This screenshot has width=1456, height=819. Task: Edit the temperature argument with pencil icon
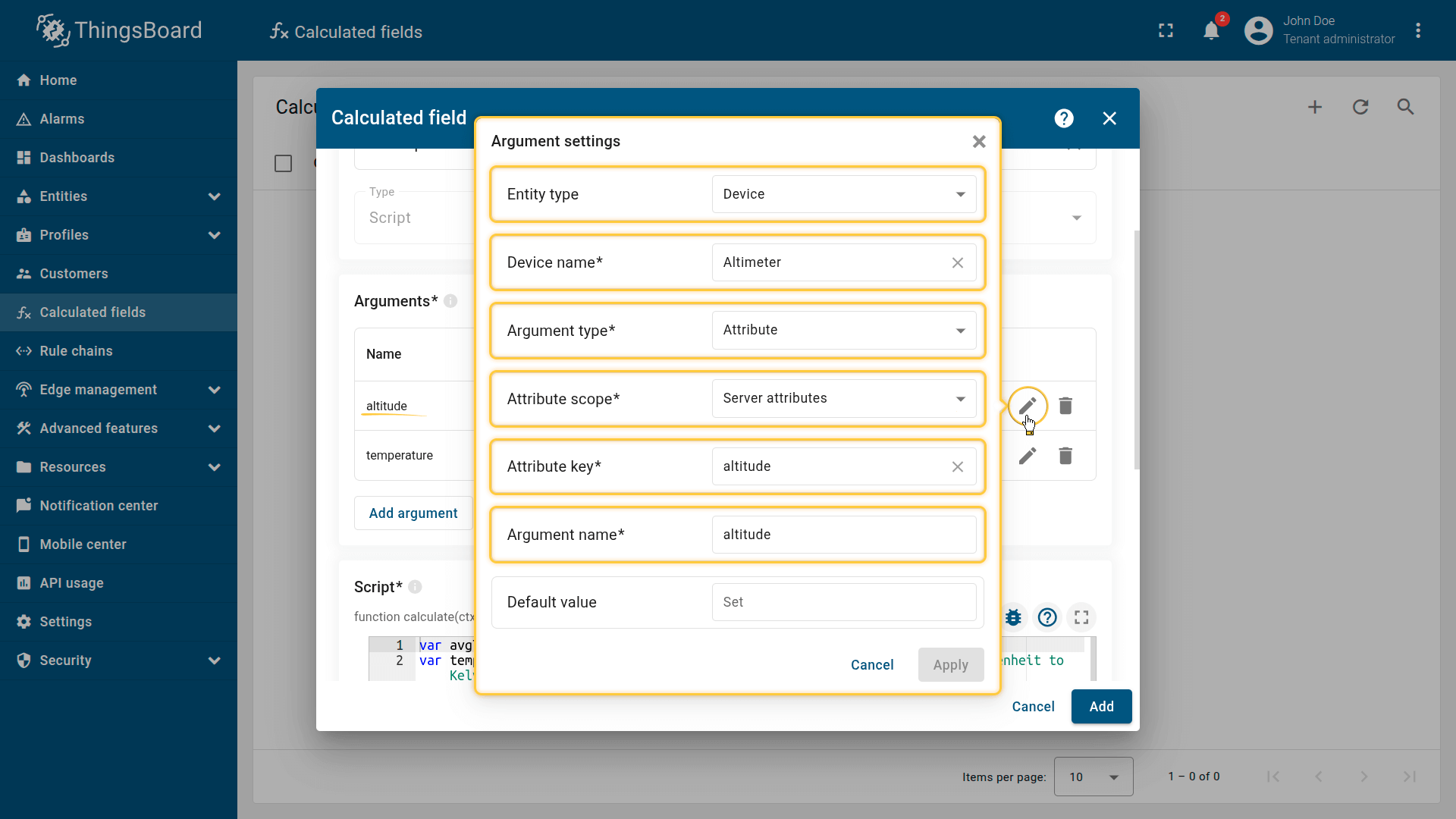(1027, 456)
